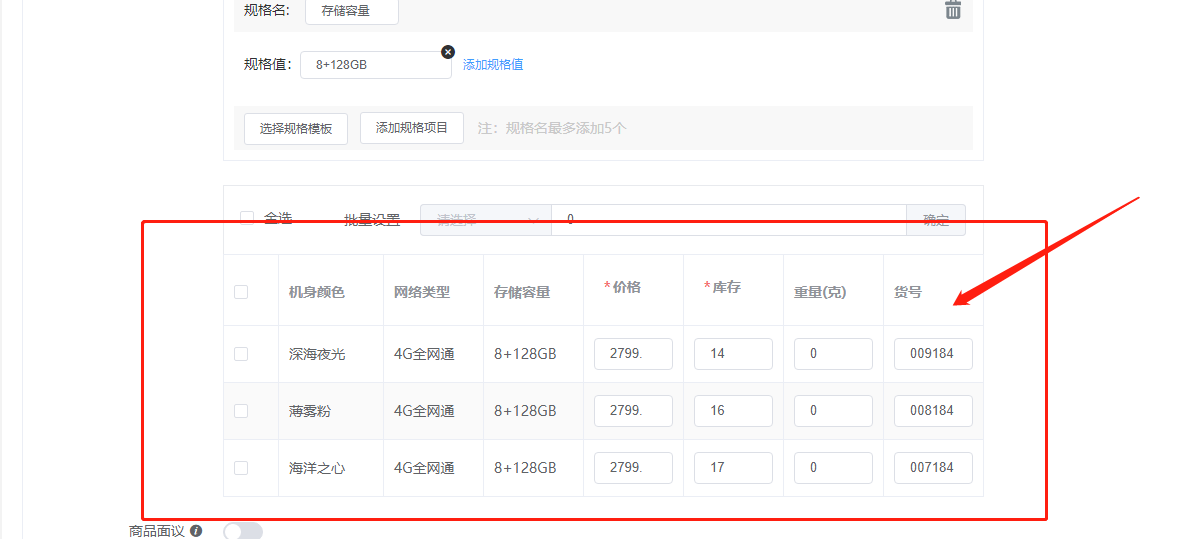Edit the price field for 深海夜光
The height and width of the screenshot is (539, 1188).
point(633,354)
